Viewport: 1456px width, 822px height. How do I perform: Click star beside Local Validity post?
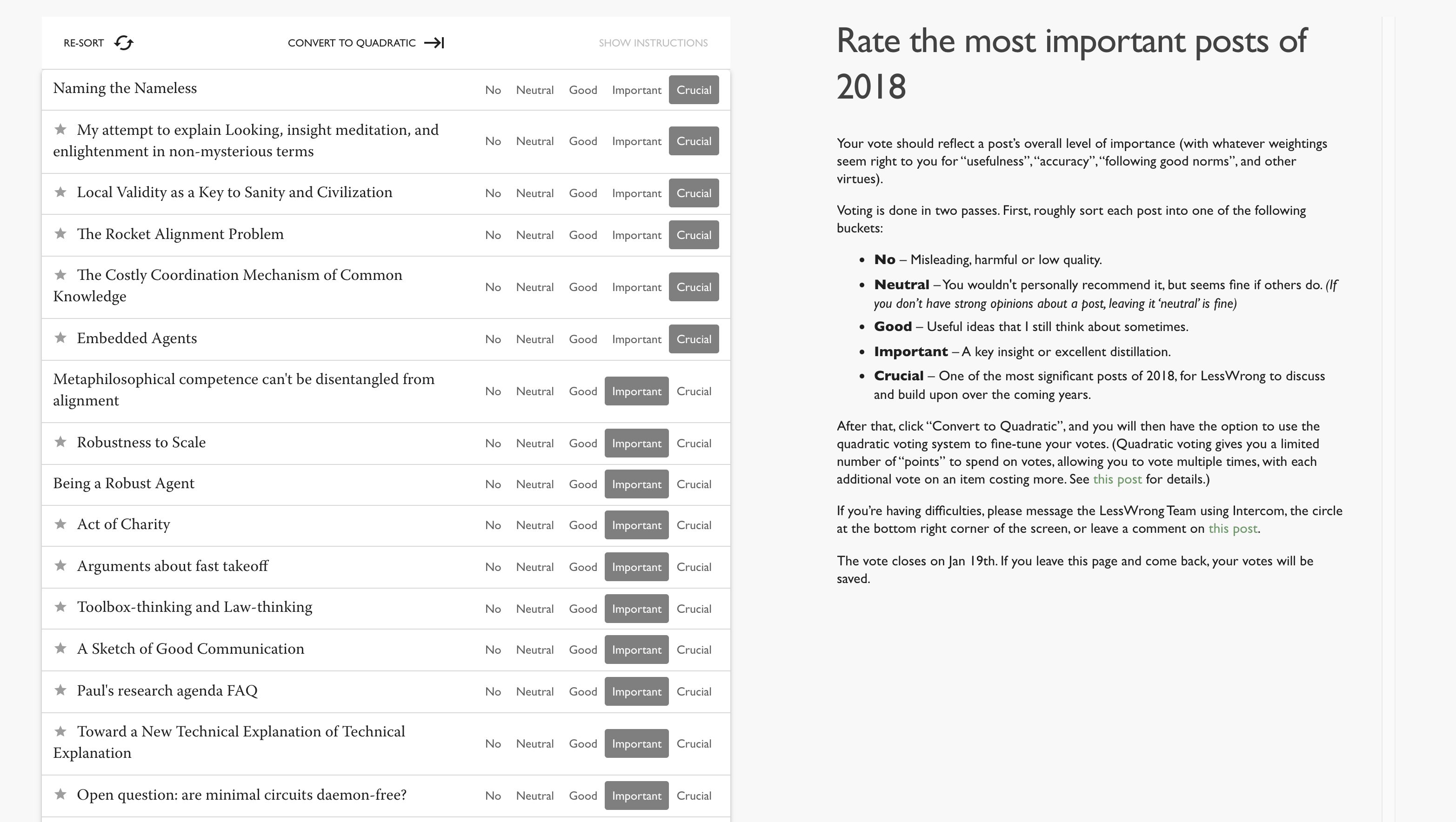click(x=60, y=192)
